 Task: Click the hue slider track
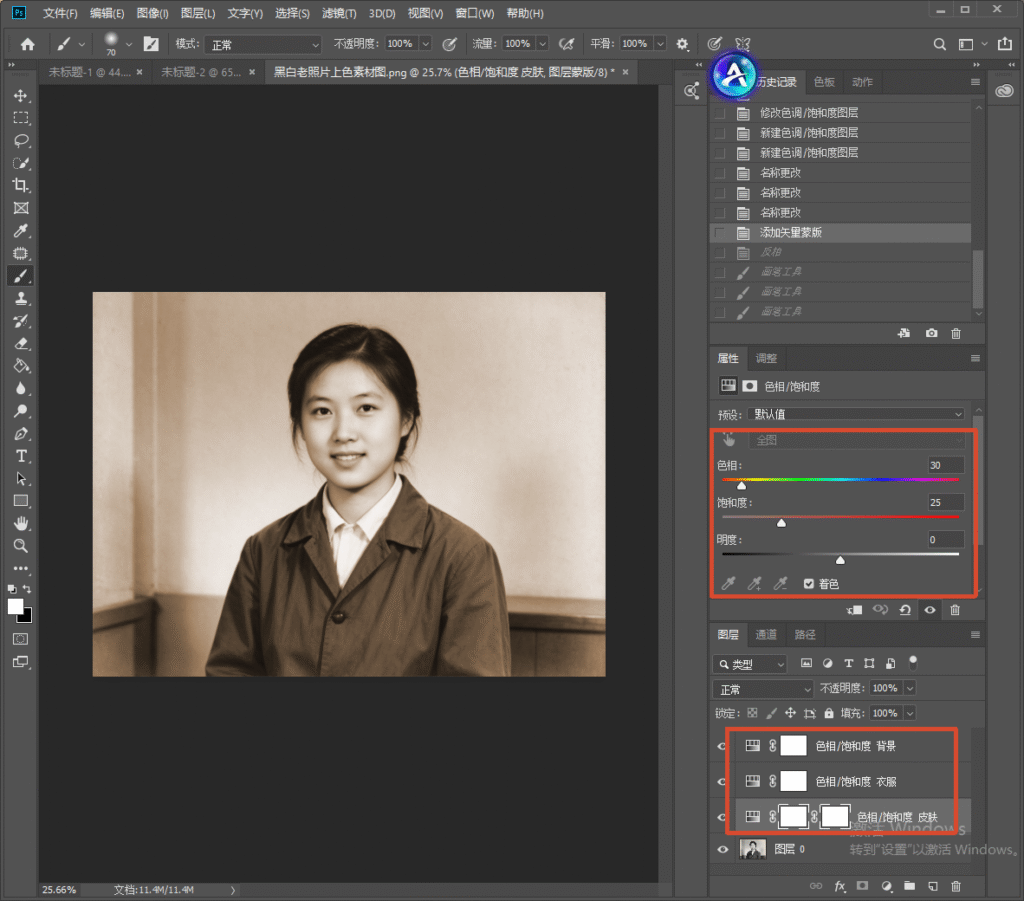click(840, 480)
